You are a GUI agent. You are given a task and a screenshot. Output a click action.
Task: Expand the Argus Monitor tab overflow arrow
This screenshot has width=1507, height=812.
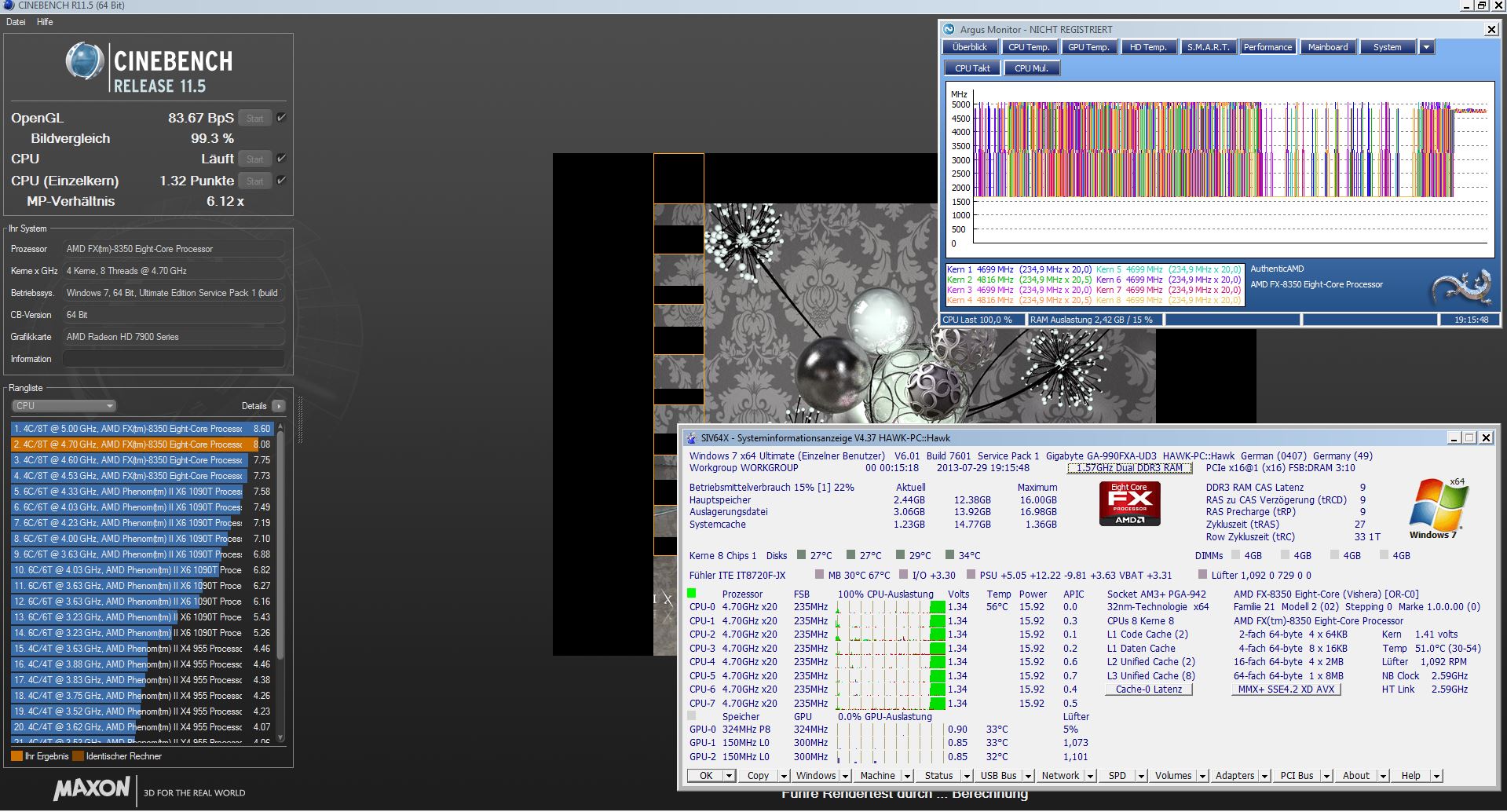[x=1427, y=47]
